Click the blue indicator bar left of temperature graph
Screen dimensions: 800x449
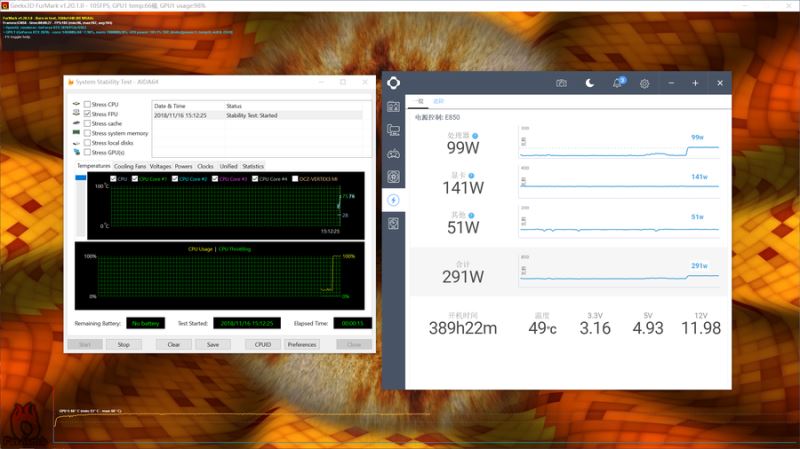click(81, 178)
